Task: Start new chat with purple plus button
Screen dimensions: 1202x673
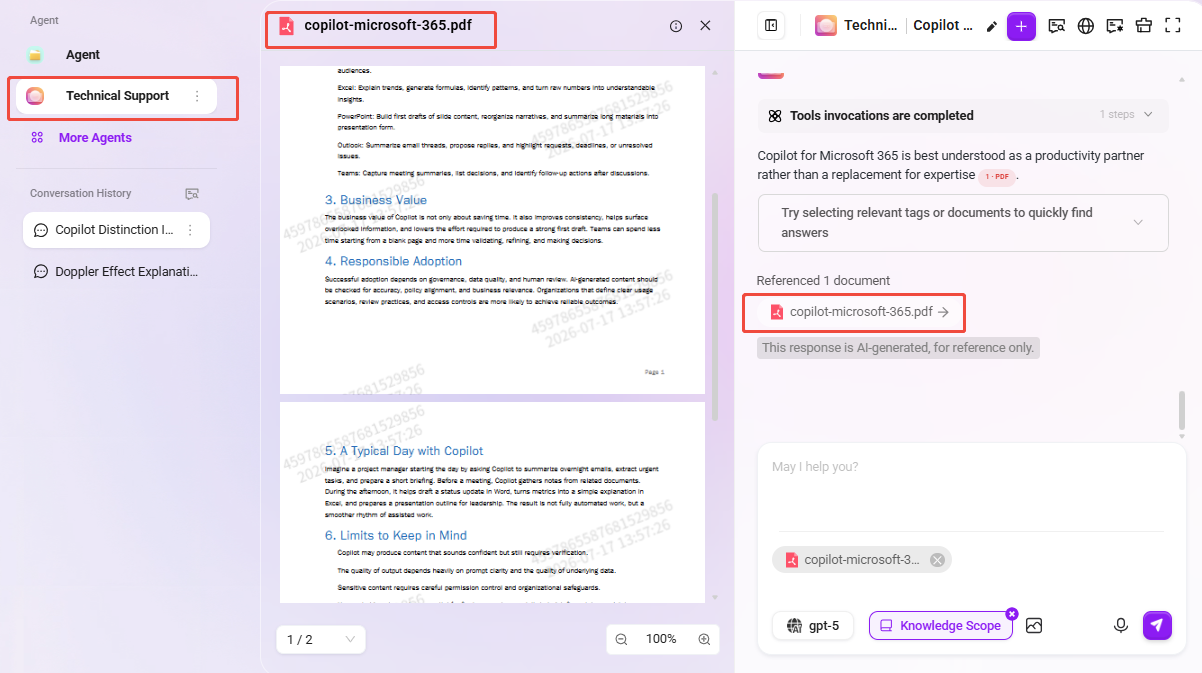Action: point(1021,26)
